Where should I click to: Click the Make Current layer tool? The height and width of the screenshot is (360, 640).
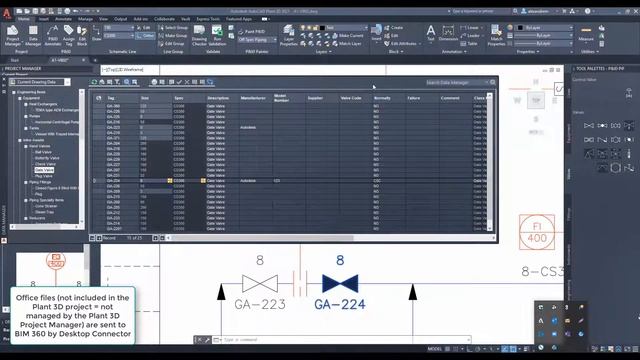tap(348, 36)
